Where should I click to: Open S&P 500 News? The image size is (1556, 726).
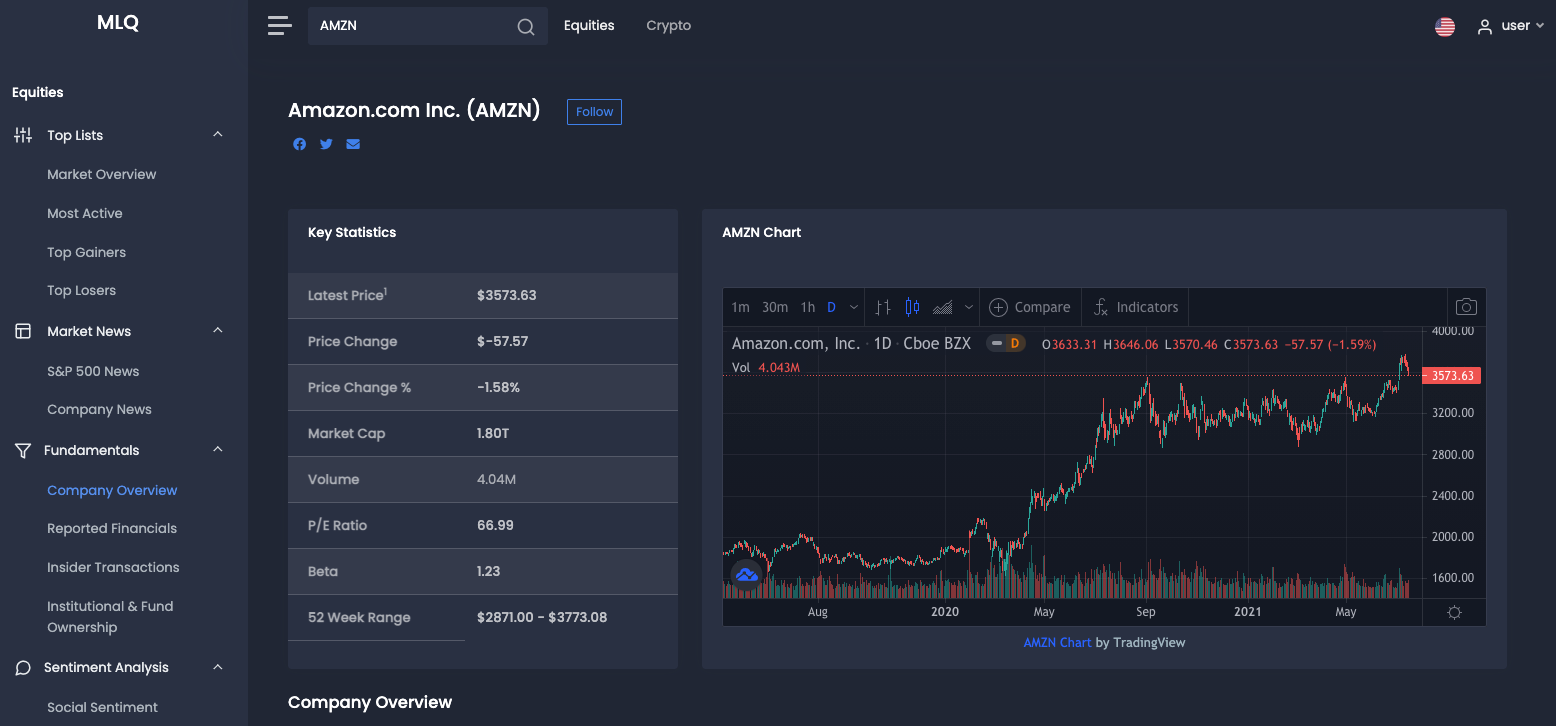click(93, 371)
